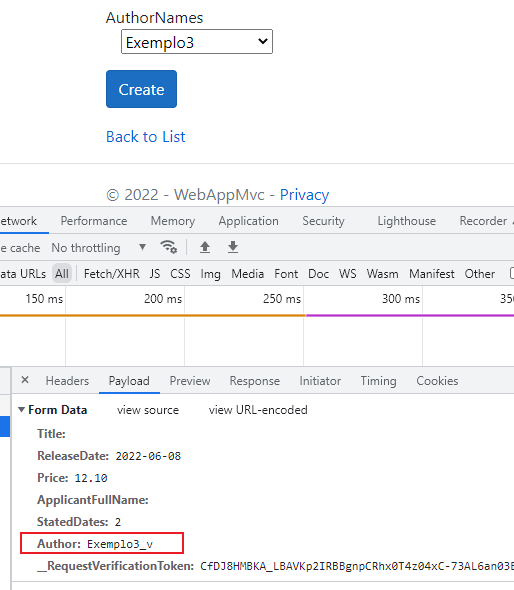Click the 200 ms timeline marker
514x590 pixels.
[163, 299]
